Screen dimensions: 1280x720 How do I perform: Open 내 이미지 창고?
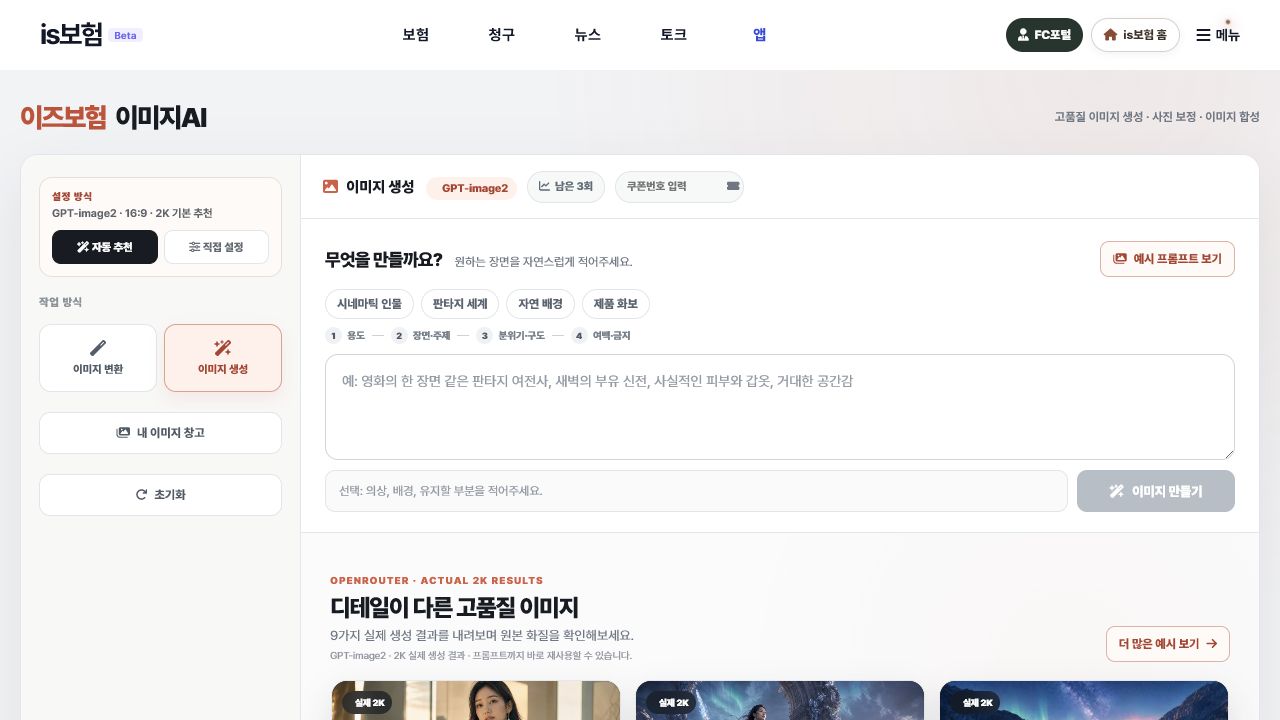pos(160,433)
